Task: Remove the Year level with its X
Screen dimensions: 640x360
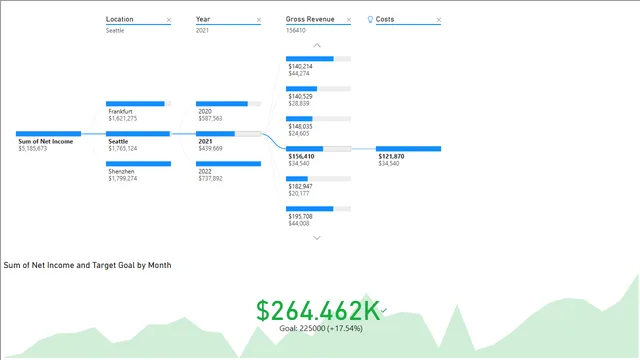Action: point(258,20)
